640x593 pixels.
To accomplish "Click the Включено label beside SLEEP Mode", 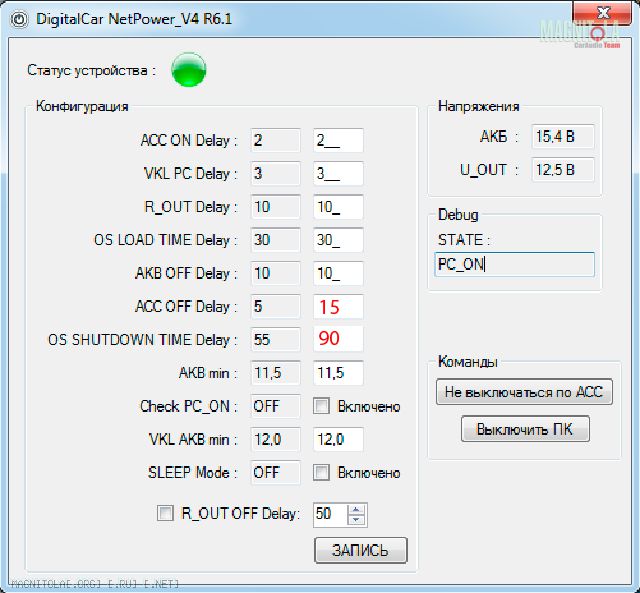I will [369, 473].
